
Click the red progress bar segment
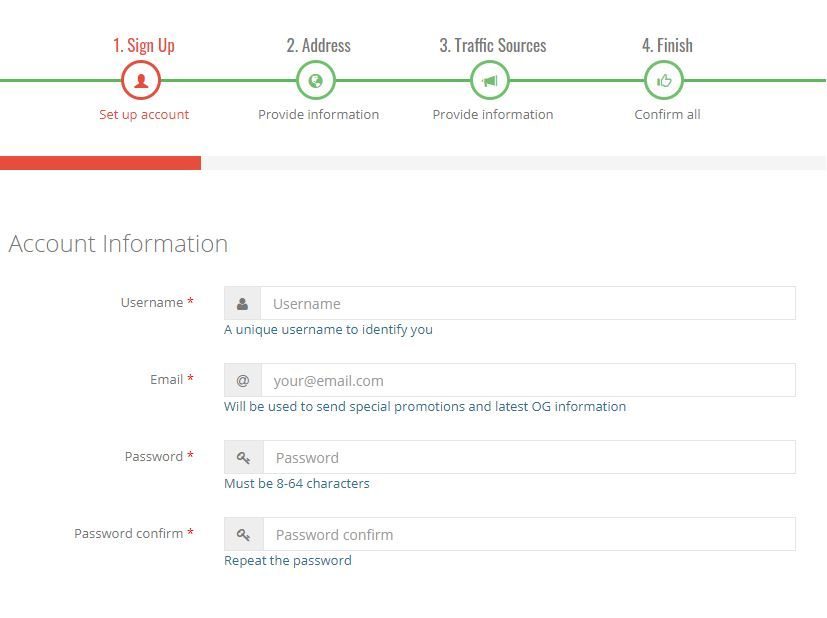100,163
